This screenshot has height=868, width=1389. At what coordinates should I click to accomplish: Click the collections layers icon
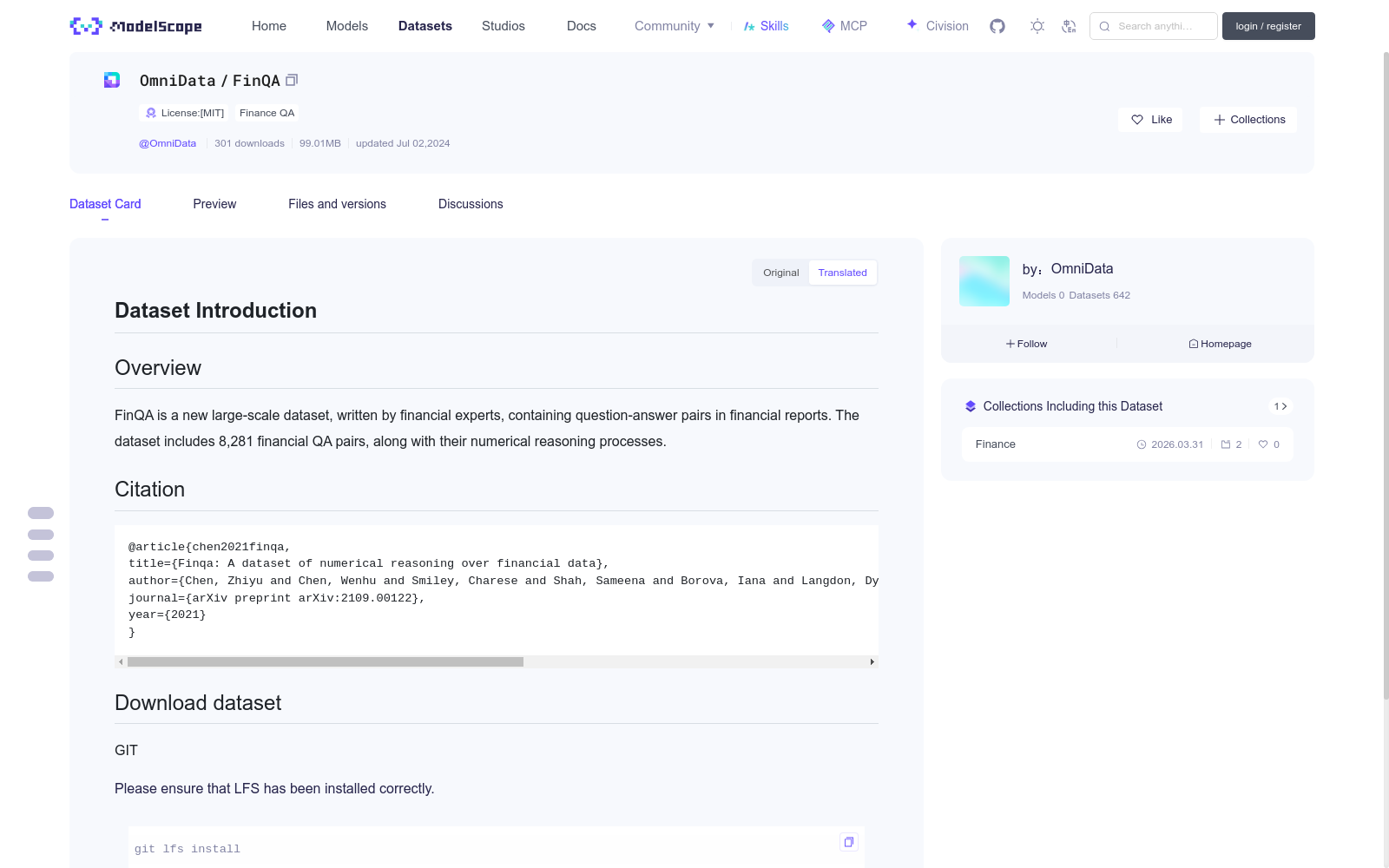click(971, 406)
